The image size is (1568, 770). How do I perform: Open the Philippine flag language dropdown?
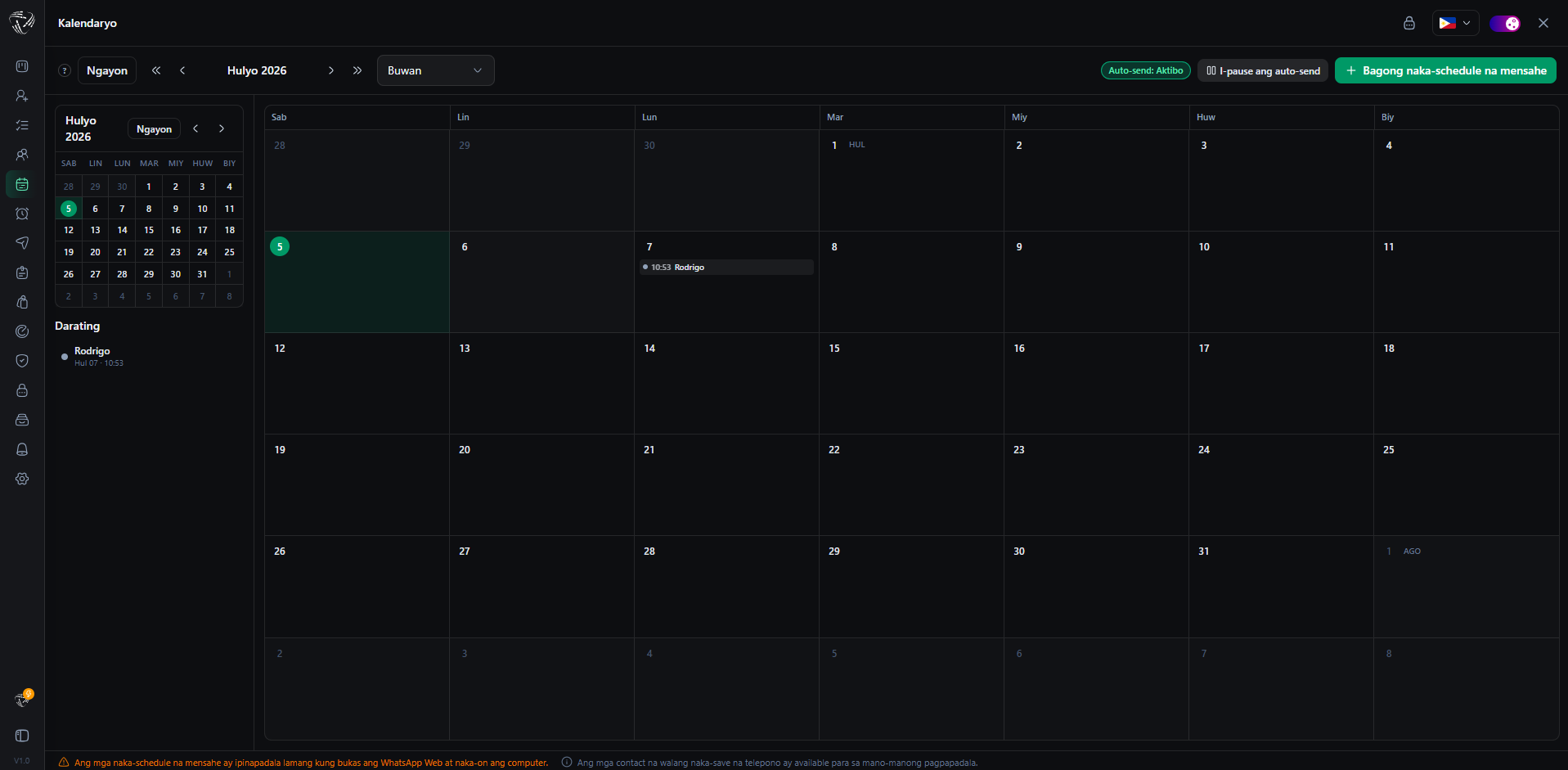coord(1455,23)
